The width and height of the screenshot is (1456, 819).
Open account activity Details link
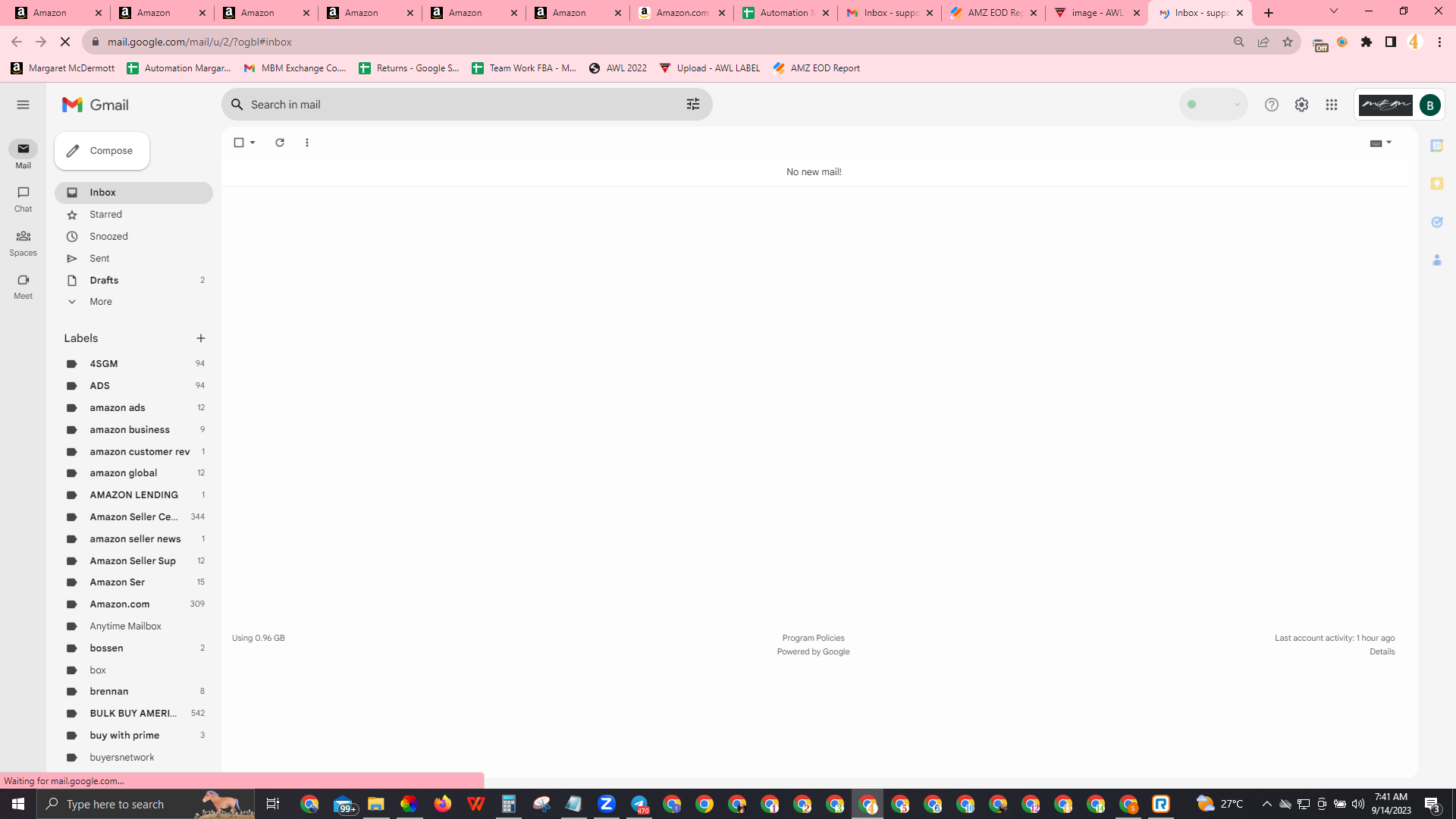[x=1382, y=652]
